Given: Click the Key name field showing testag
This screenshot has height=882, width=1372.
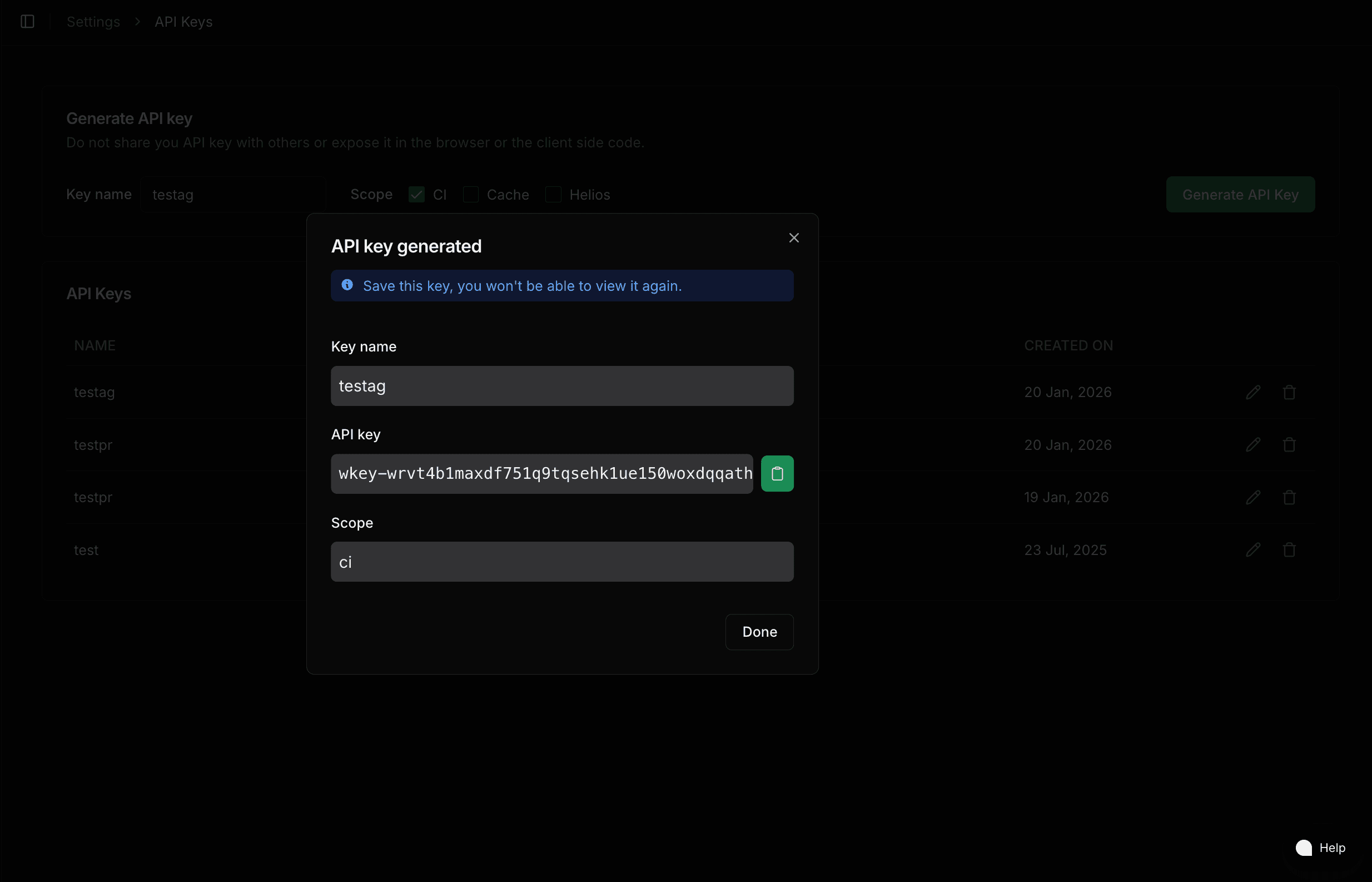Looking at the screenshot, I should click(x=561, y=385).
